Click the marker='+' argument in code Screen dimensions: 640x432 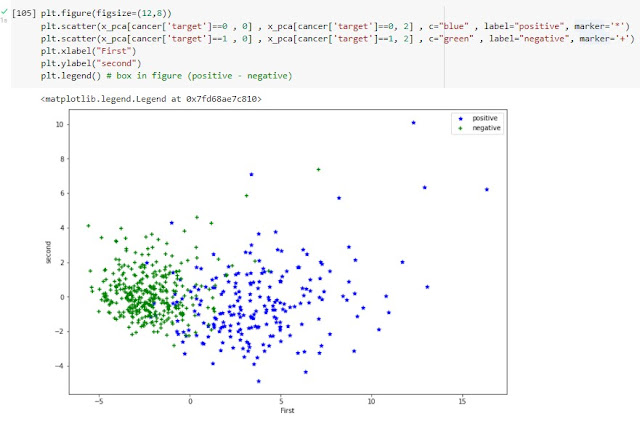click(603, 37)
